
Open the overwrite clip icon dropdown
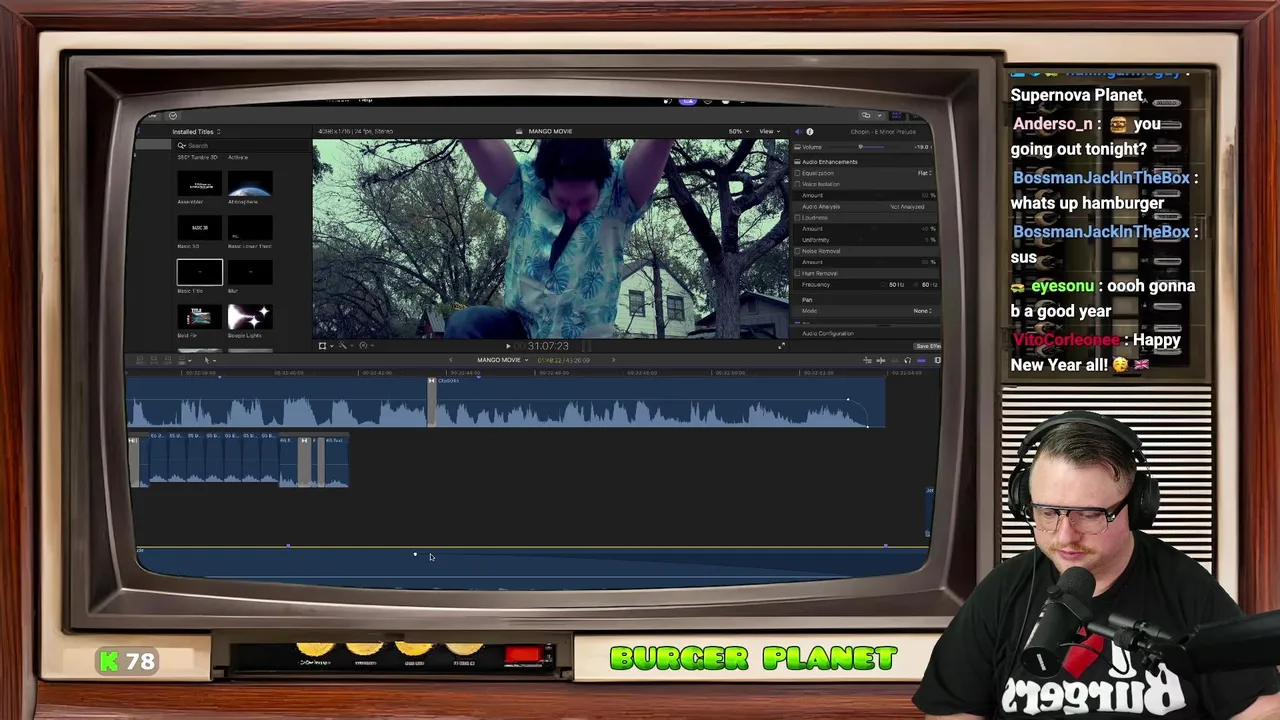tap(186, 360)
